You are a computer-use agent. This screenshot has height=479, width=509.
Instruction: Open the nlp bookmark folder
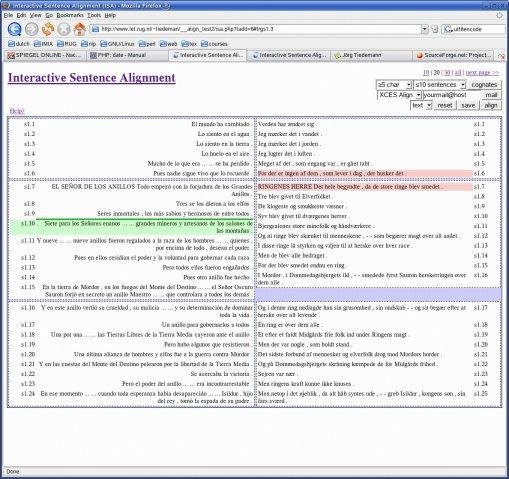[88, 44]
